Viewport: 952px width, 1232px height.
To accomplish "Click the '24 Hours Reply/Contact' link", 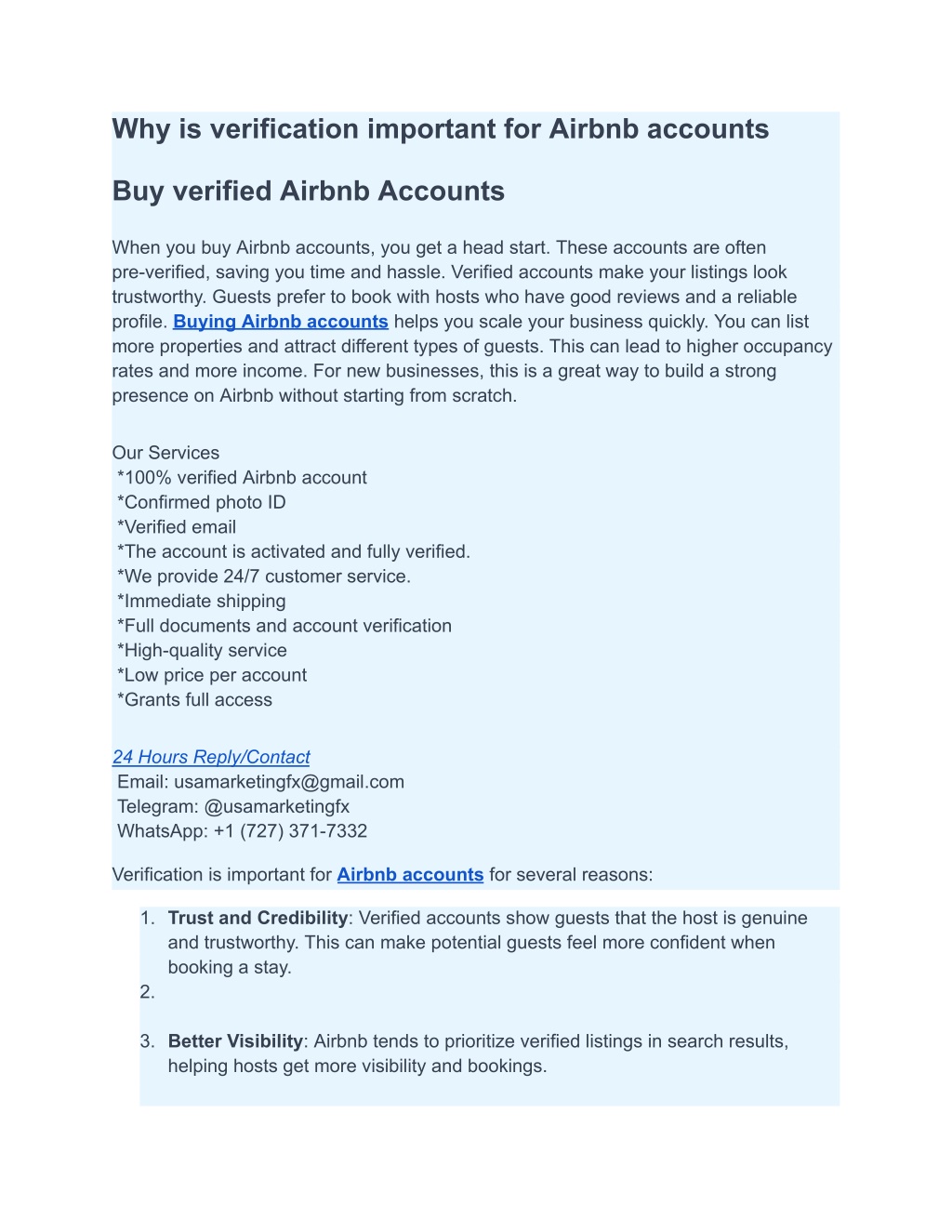I will pos(211,757).
